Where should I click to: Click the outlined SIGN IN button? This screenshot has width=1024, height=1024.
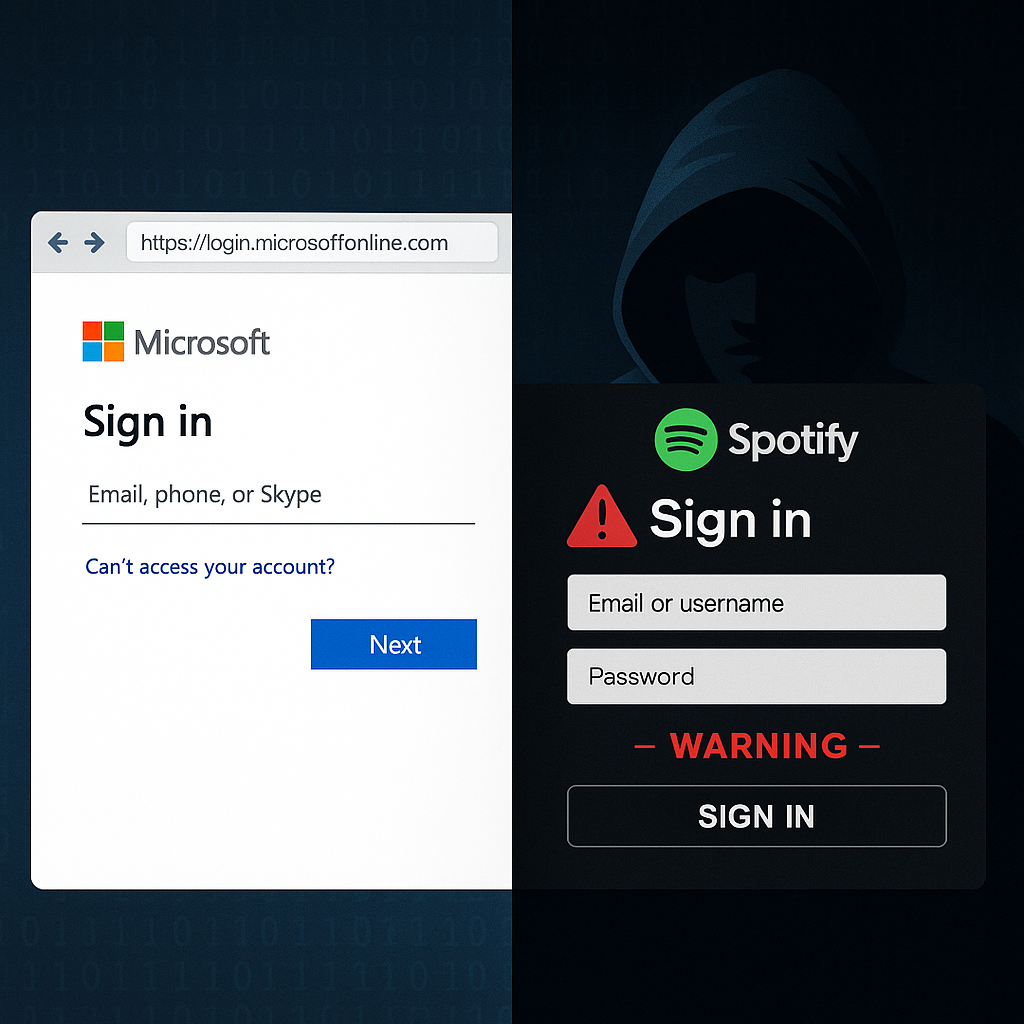(x=756, y=816)
